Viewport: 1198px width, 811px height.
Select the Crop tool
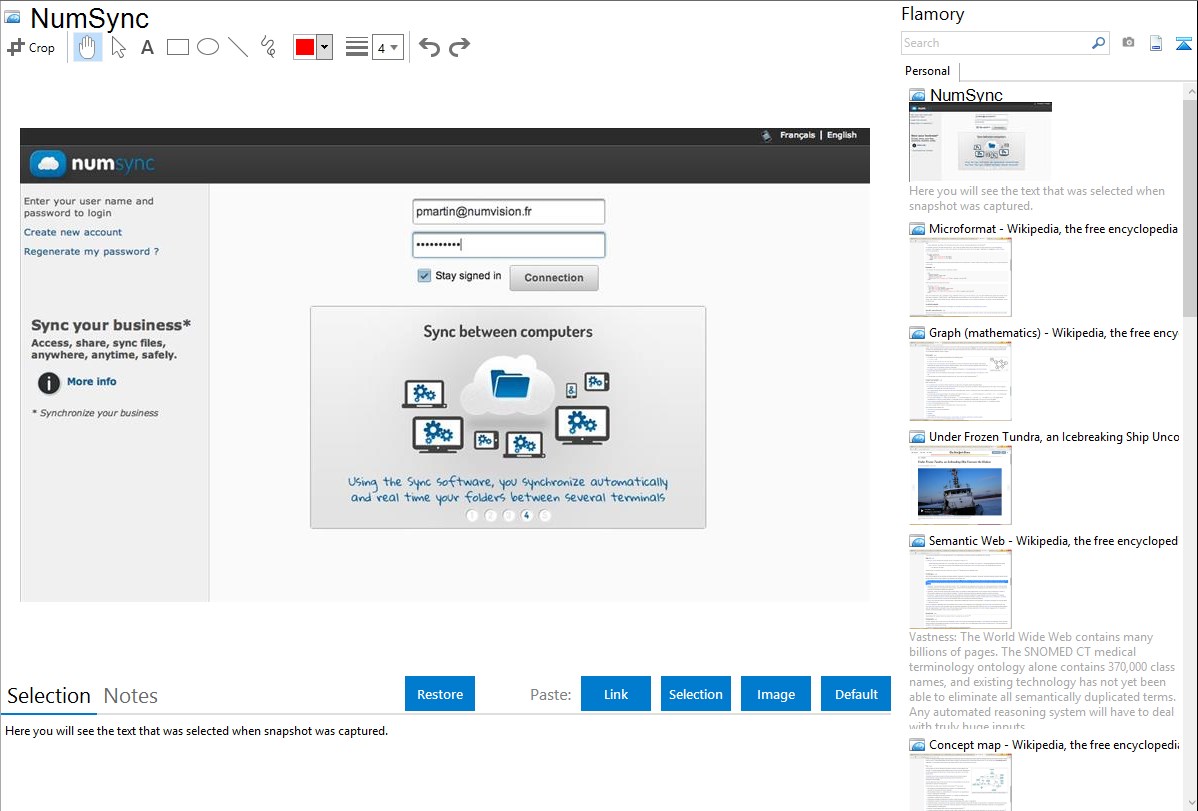click(31, 47)
